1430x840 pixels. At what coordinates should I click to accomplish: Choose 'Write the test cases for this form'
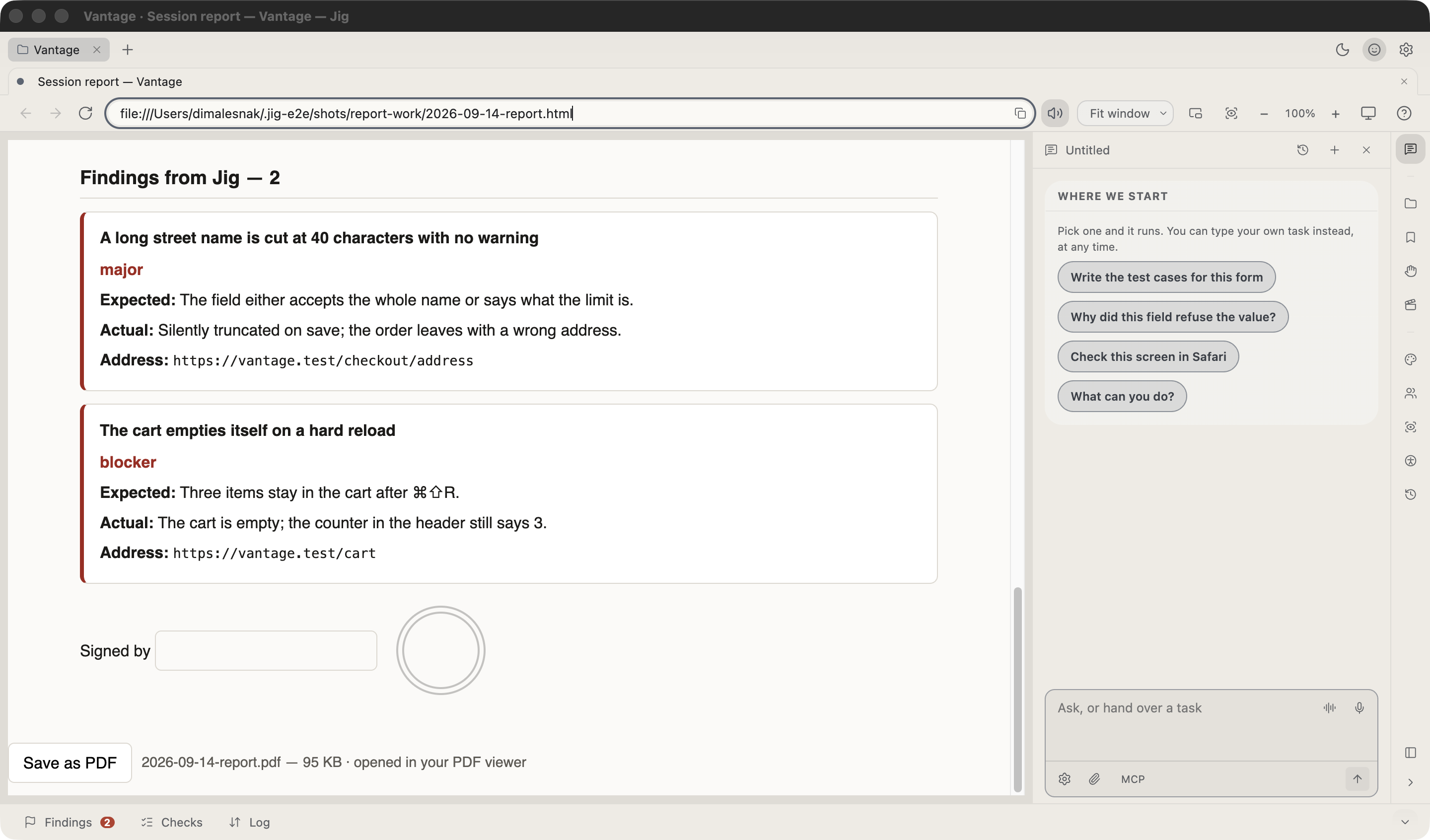click(x=1166, y=277)
